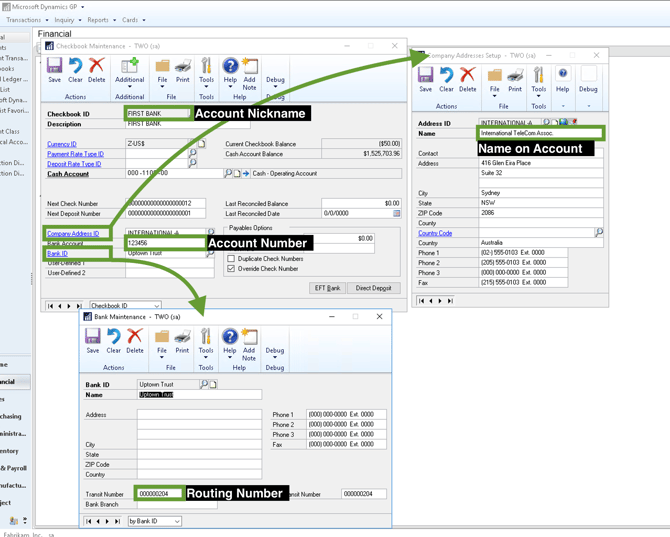This screenshot has width=670, height=537.
Task: Click City field showing Sydney
Action: tap(541, 193)
